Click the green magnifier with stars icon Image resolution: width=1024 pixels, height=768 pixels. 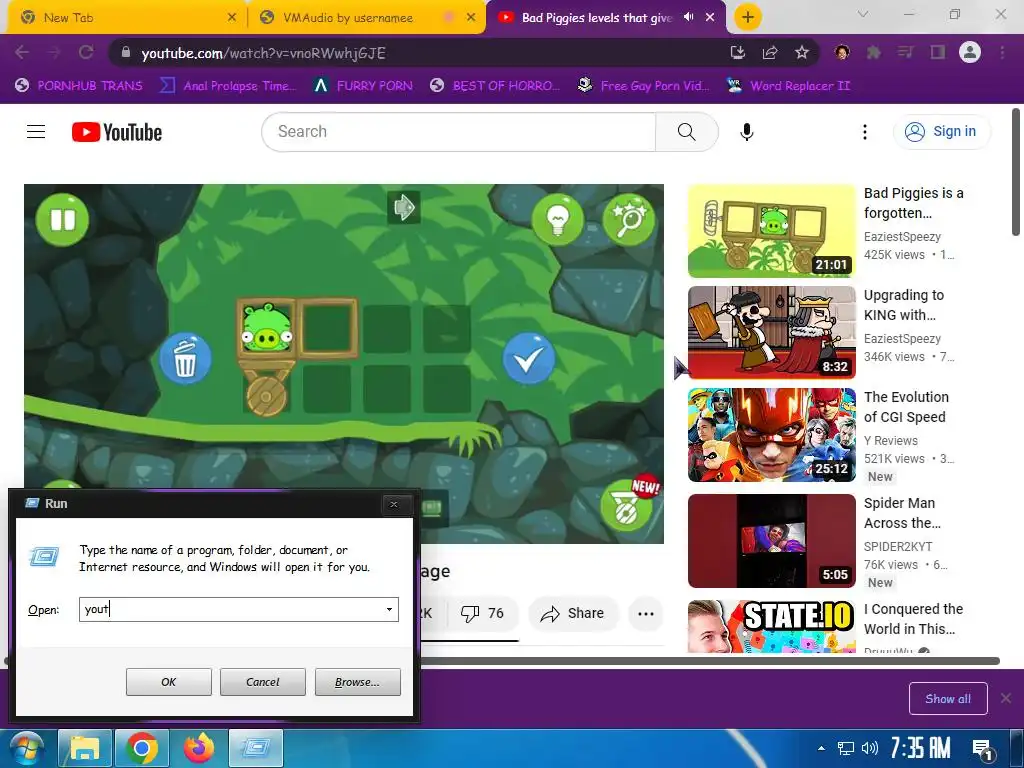point(628,219)
